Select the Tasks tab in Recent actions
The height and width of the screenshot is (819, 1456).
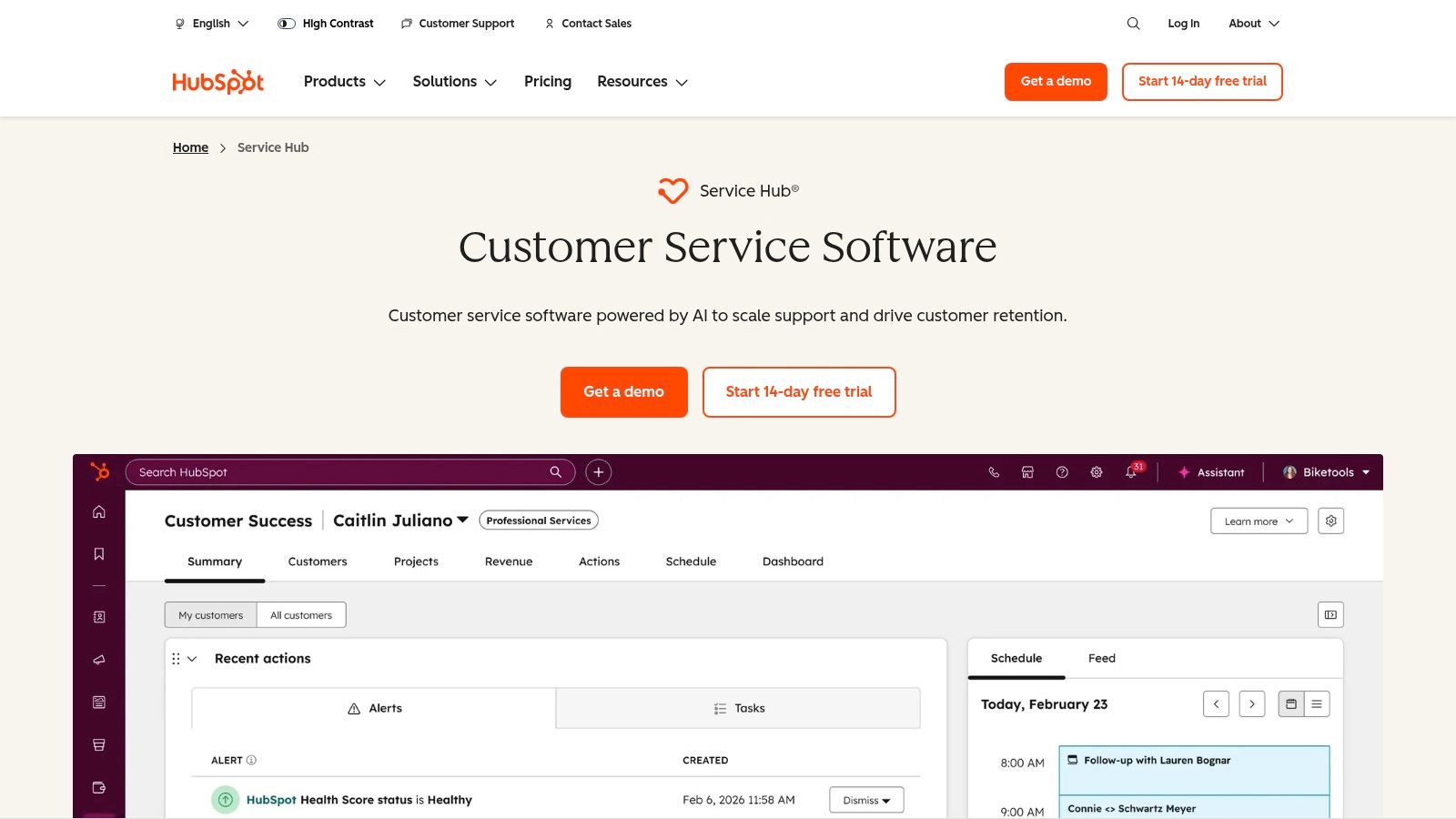click(738, 708)
